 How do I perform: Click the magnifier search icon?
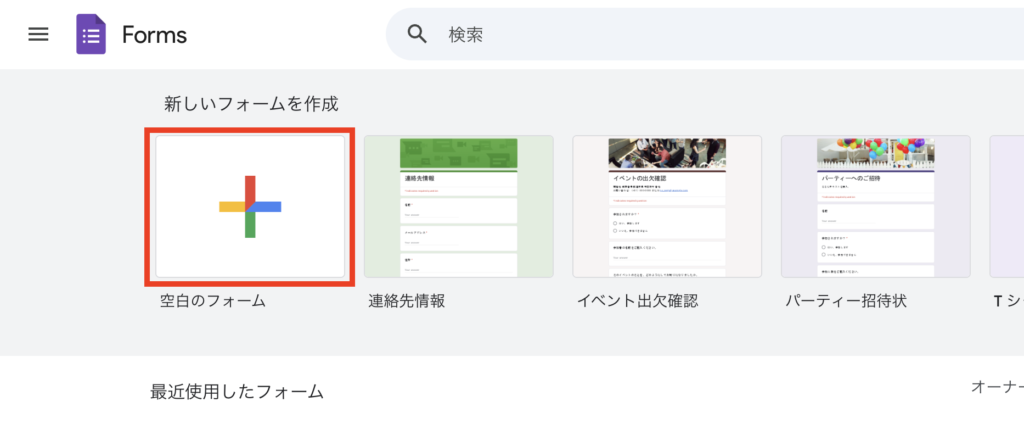click(417, 34)
